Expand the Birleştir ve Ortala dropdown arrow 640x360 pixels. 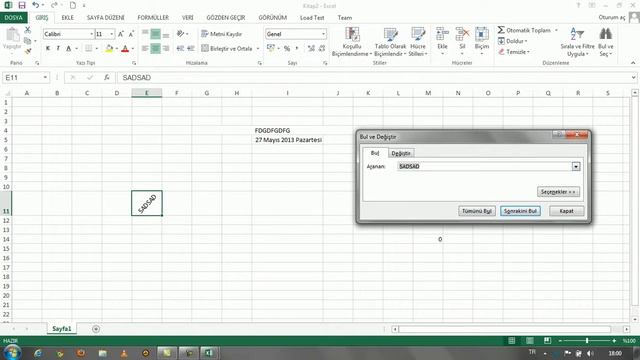tap(258, 49)
